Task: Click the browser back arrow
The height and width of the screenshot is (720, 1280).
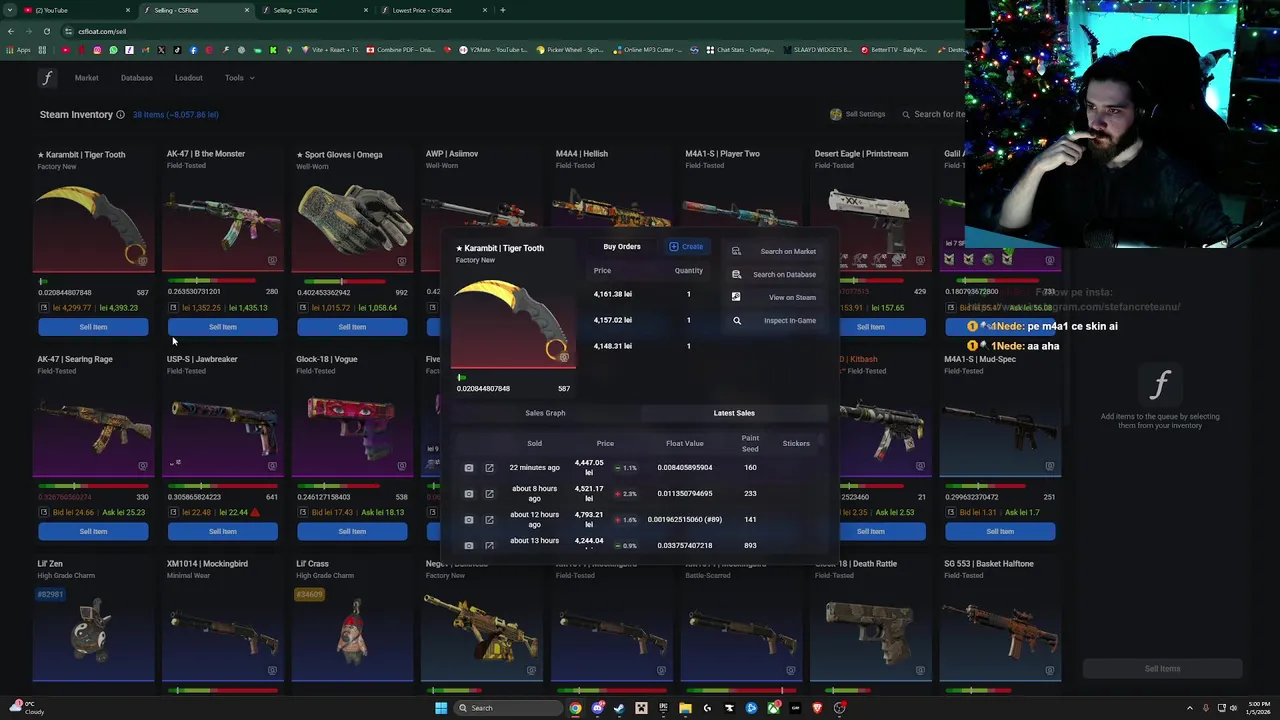Action: [x=10, y=31]
